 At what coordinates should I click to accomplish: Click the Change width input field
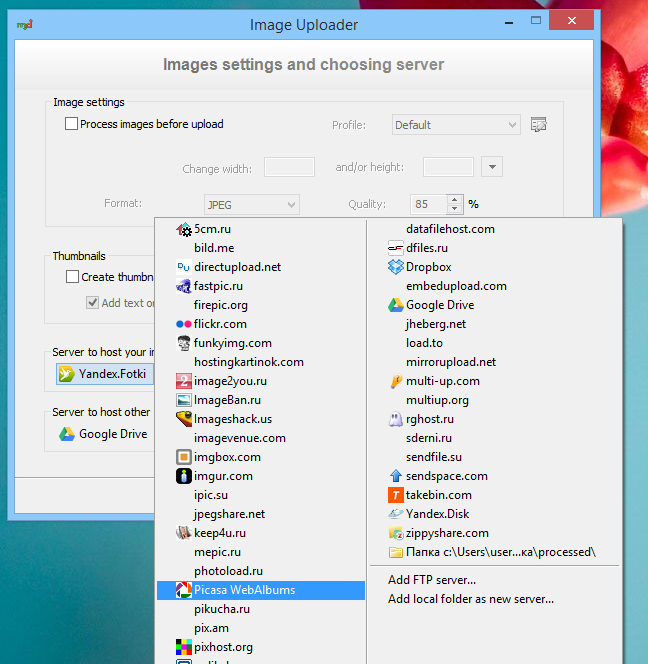click(x=289, y=167)
